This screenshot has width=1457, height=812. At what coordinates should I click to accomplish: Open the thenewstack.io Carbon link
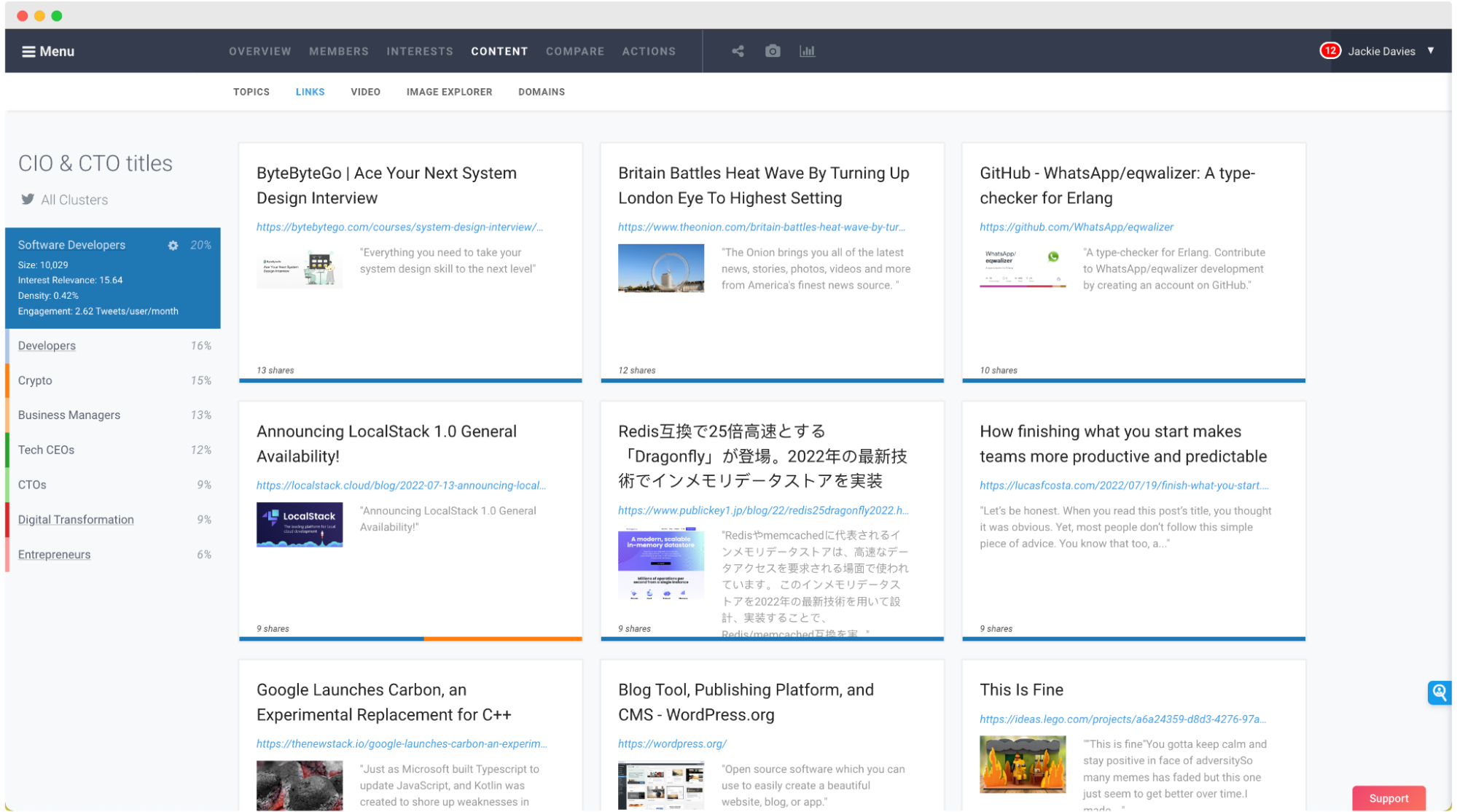pos(402,743)
